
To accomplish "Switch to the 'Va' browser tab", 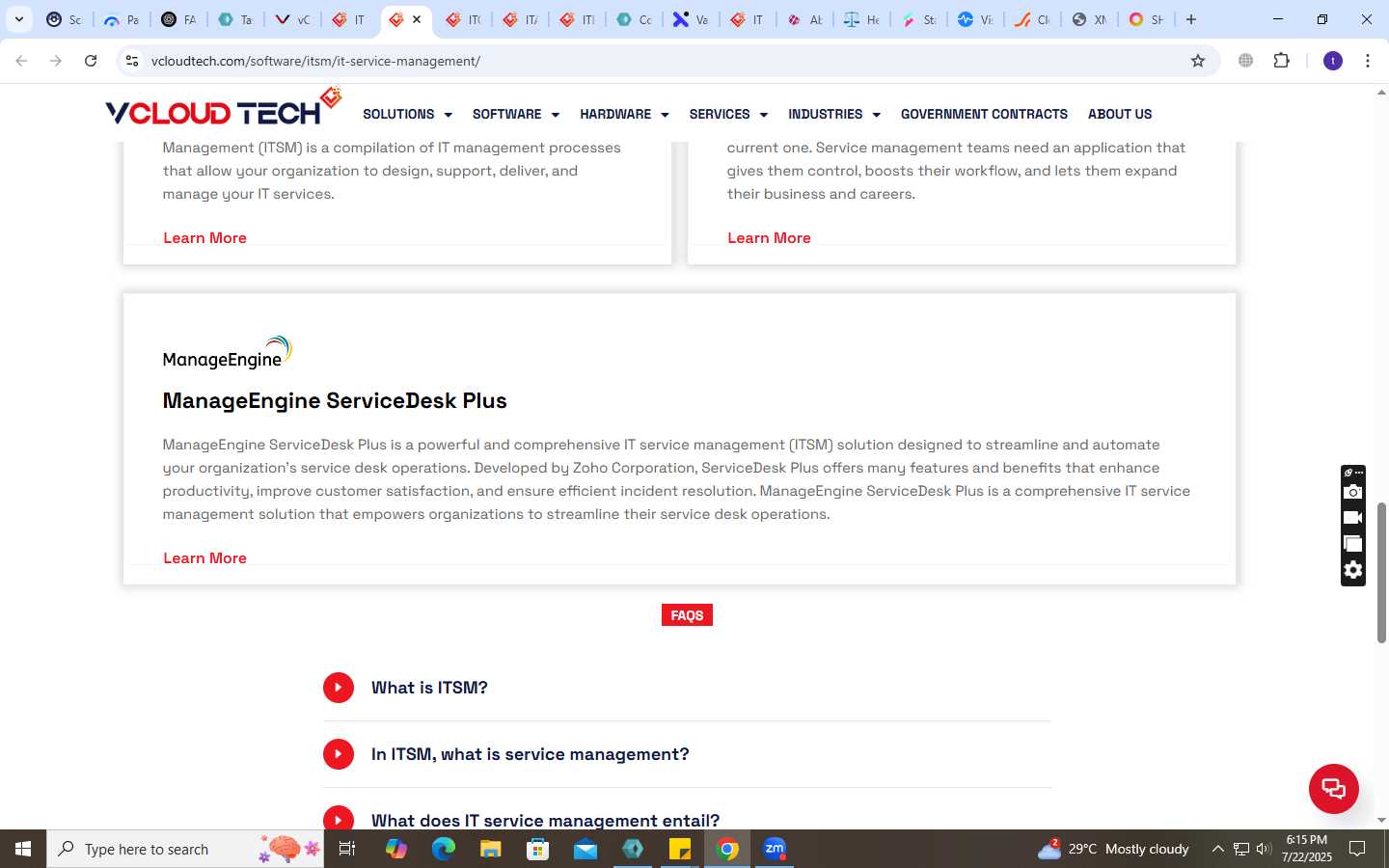I will click(x=691, y=19).
